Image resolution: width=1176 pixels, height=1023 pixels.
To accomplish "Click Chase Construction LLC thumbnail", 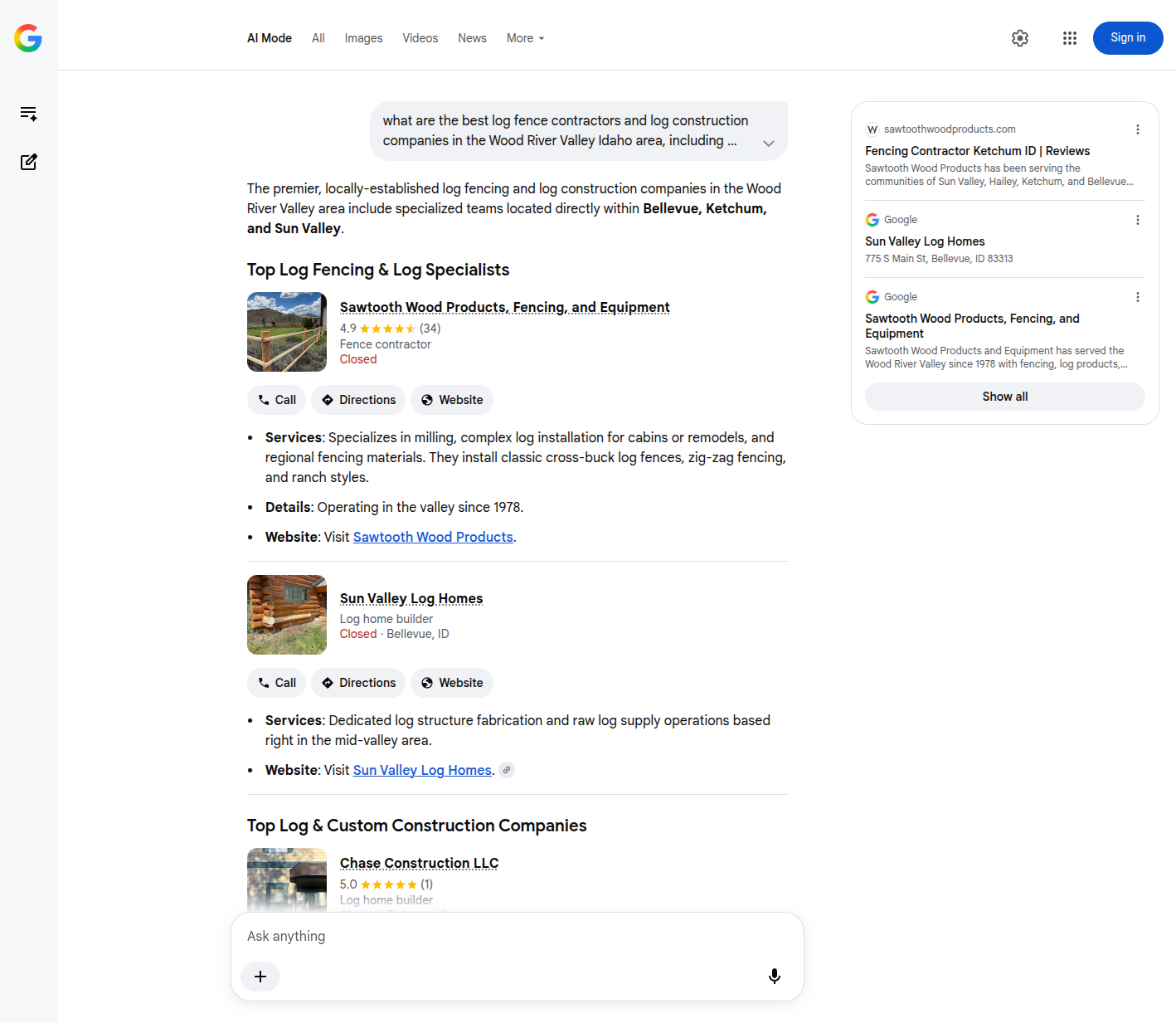I will point(287,879).
